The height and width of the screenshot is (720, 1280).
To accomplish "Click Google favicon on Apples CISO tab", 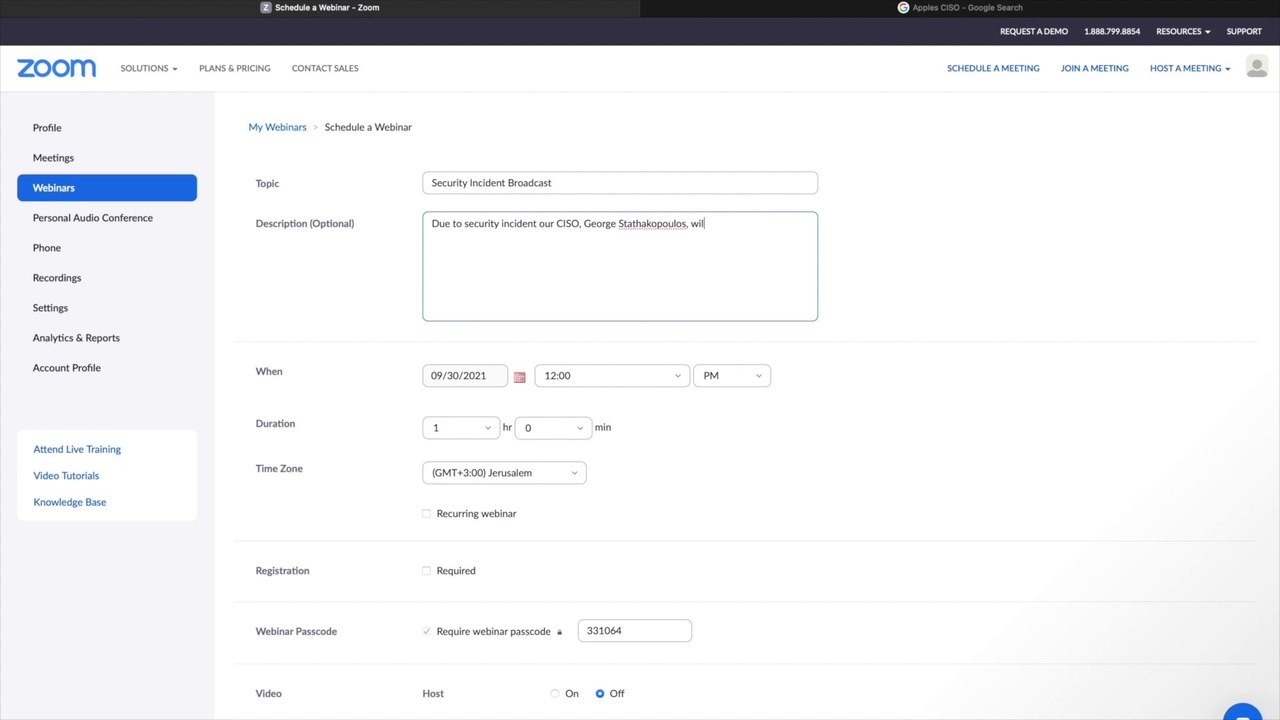I will pyautogui.click(x=903, y=8).
